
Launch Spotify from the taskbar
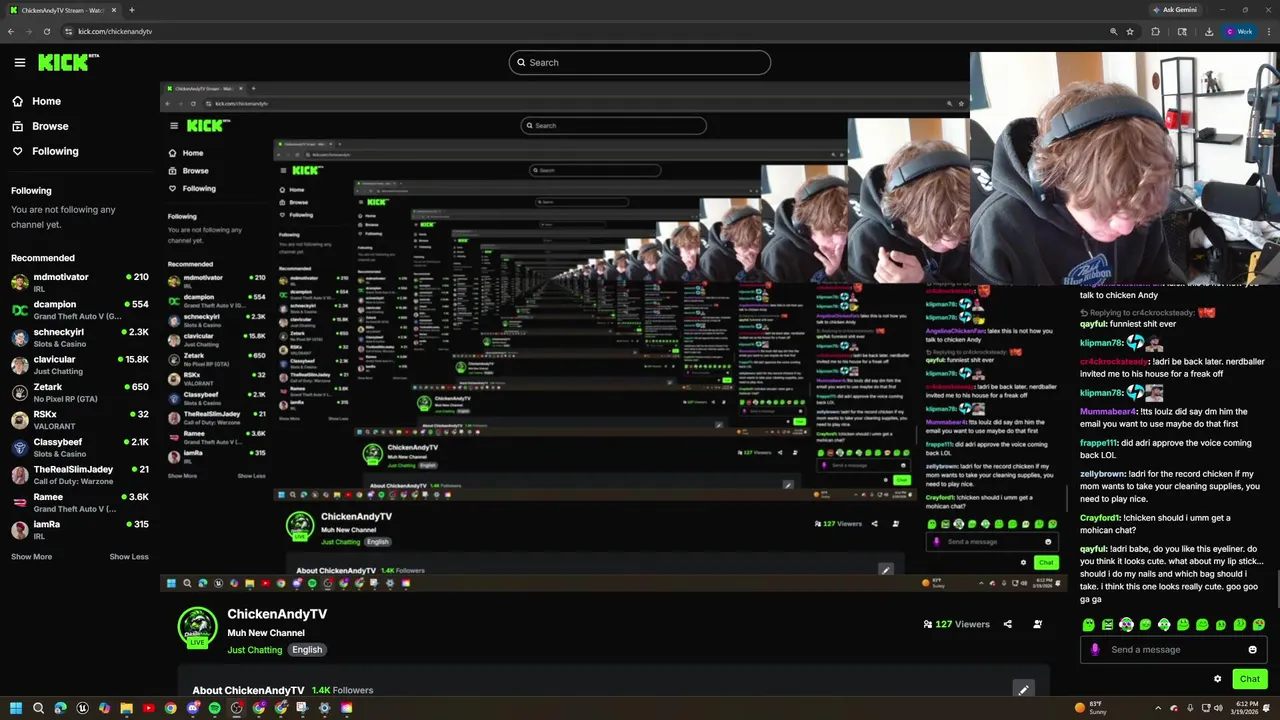(214, 708)
